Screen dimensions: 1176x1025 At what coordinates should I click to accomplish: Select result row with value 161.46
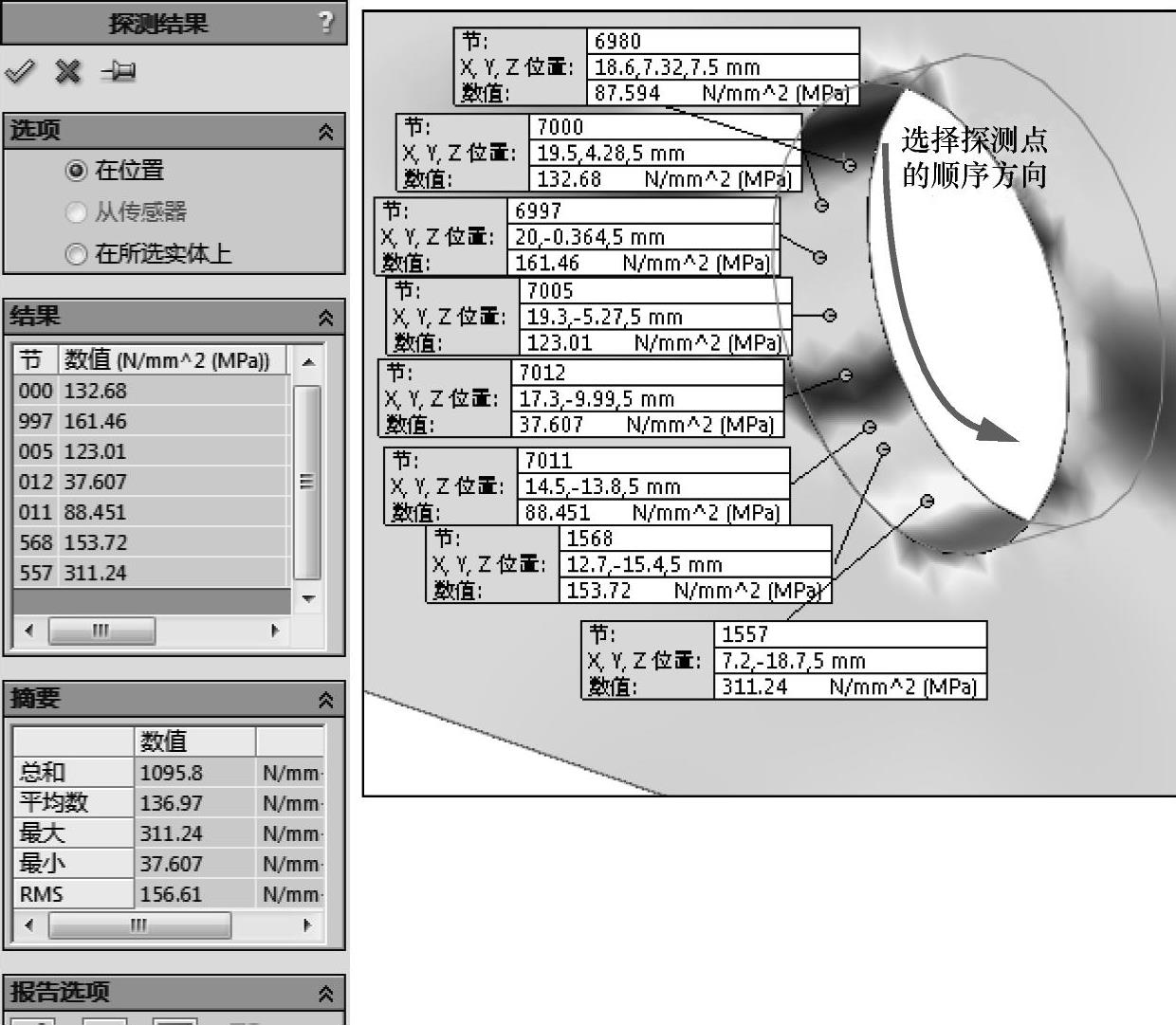[x=152, y=421]
